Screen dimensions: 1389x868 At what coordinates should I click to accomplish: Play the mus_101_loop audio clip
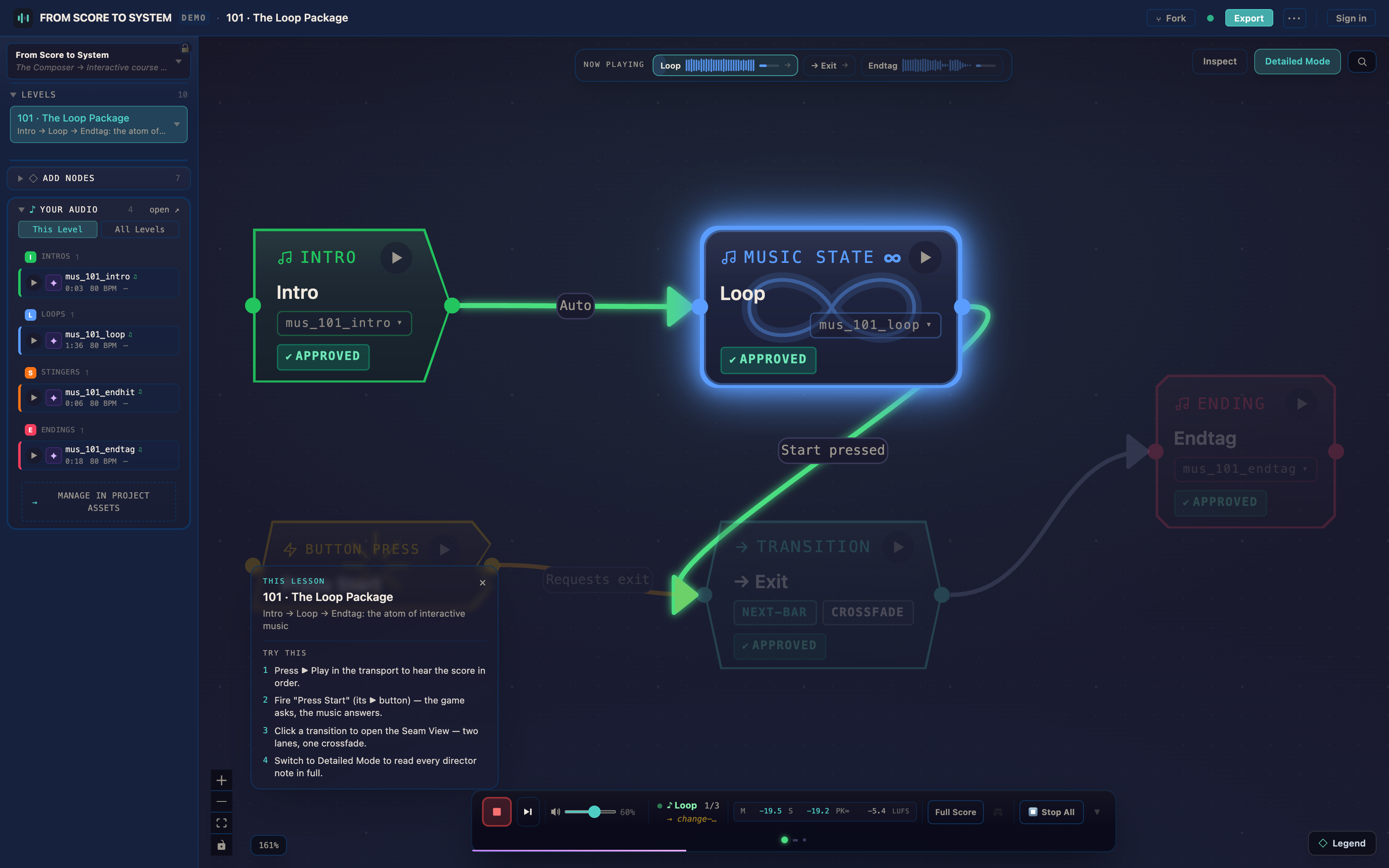(34, 341)
